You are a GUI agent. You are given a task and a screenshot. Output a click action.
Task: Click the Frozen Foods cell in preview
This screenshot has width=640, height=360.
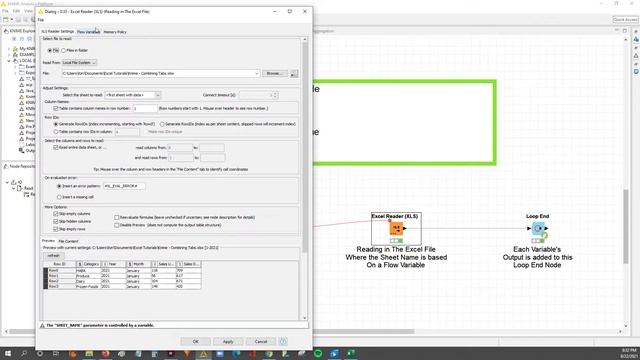[x=88, y=287]
